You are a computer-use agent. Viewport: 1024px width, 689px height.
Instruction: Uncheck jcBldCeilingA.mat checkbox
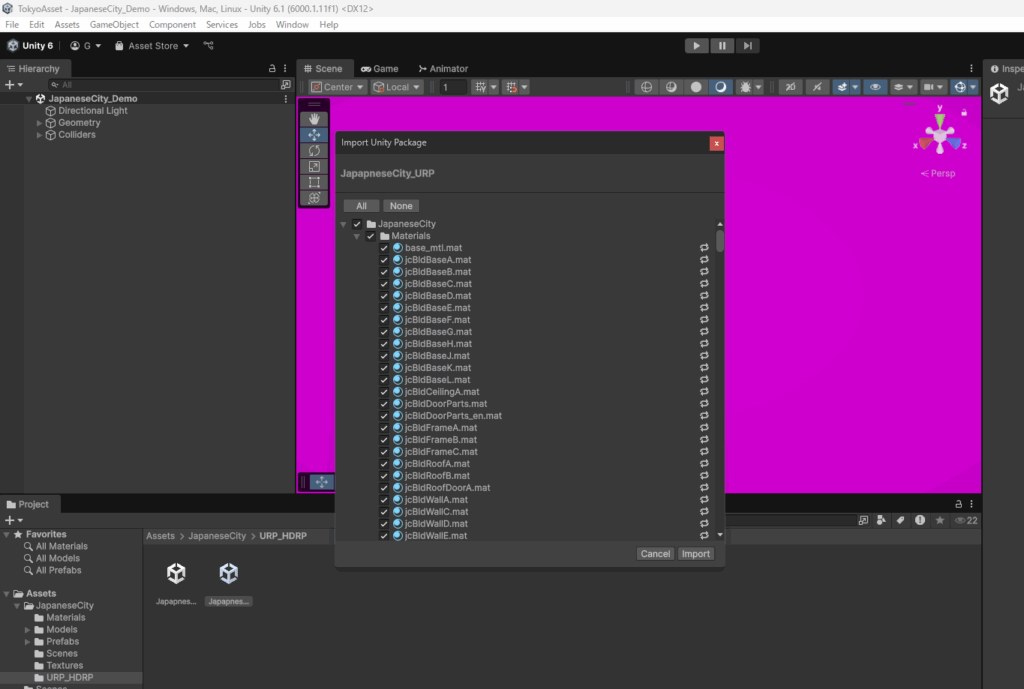coord(384,392)
